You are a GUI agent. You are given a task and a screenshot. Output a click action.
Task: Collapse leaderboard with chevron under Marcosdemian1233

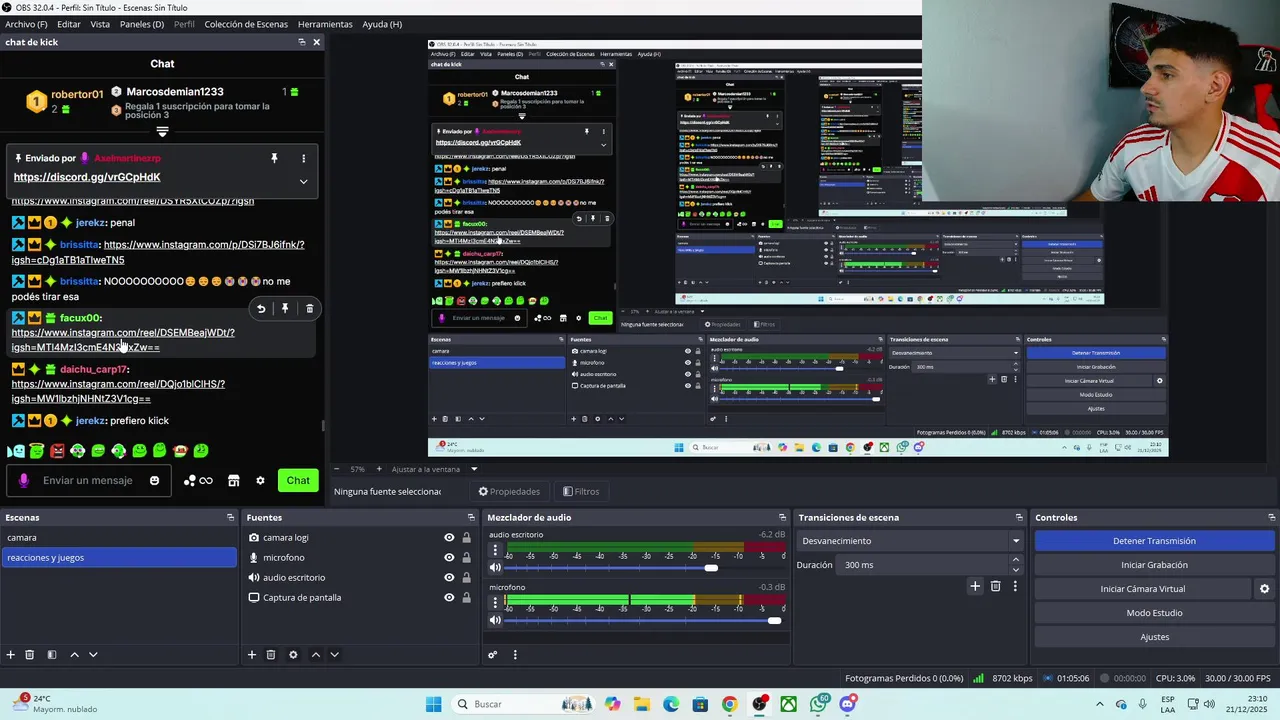pyautogui.click(x=162, y=131)
